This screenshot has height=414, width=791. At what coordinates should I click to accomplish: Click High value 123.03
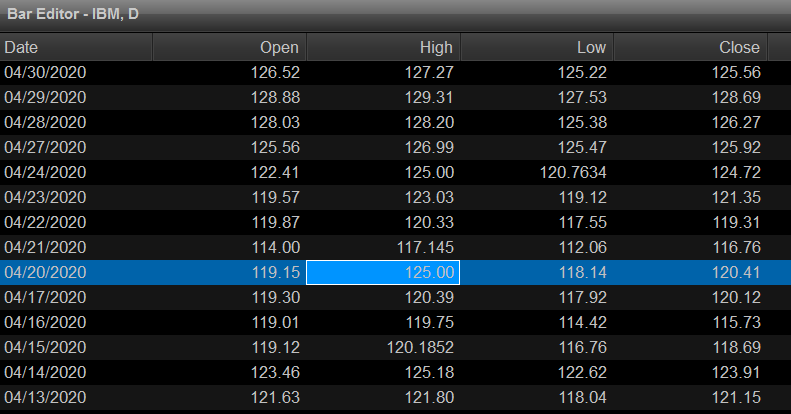pyautogui.click(x=429, y=197)
